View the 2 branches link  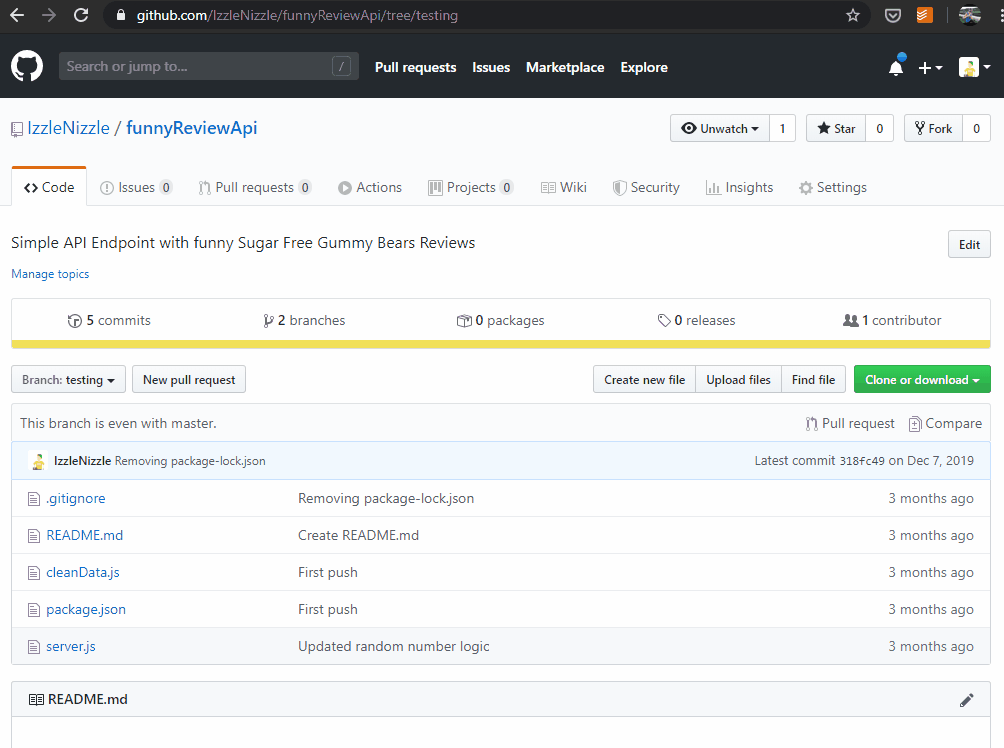[304, 320]
